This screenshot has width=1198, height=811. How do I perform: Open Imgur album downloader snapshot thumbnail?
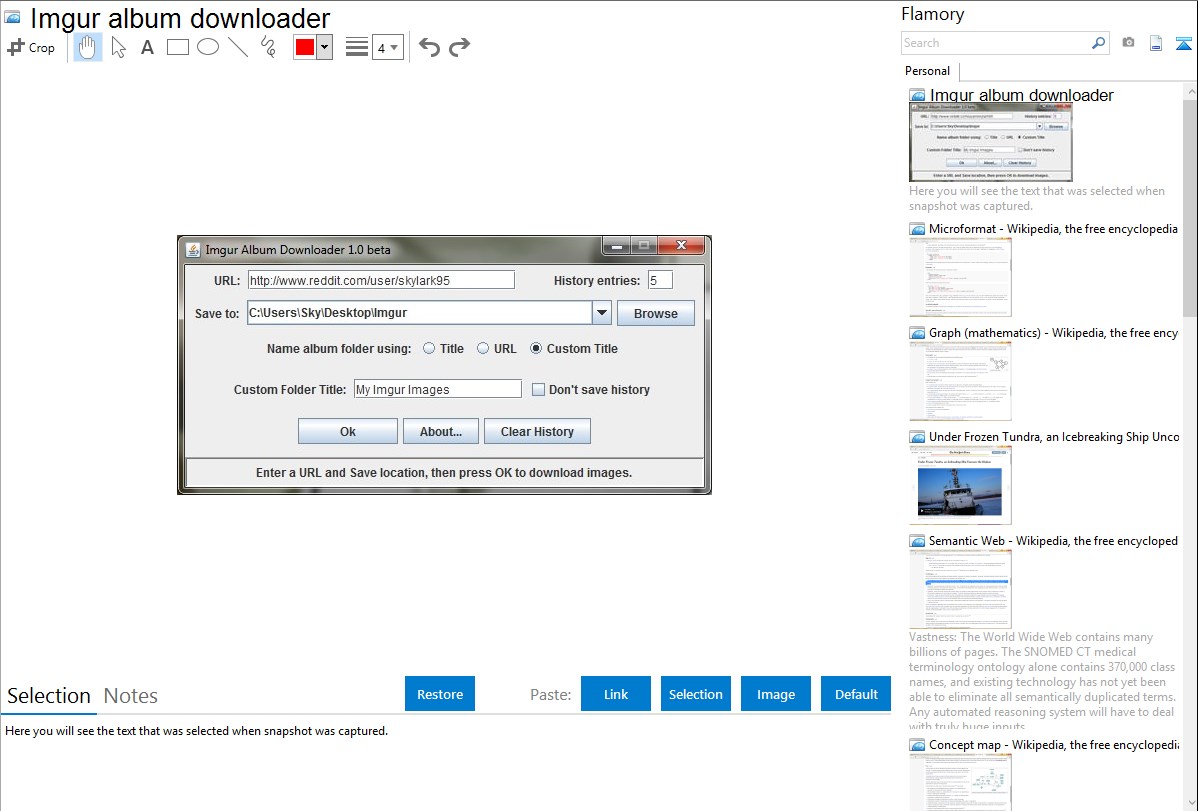[x=991, y=142]
